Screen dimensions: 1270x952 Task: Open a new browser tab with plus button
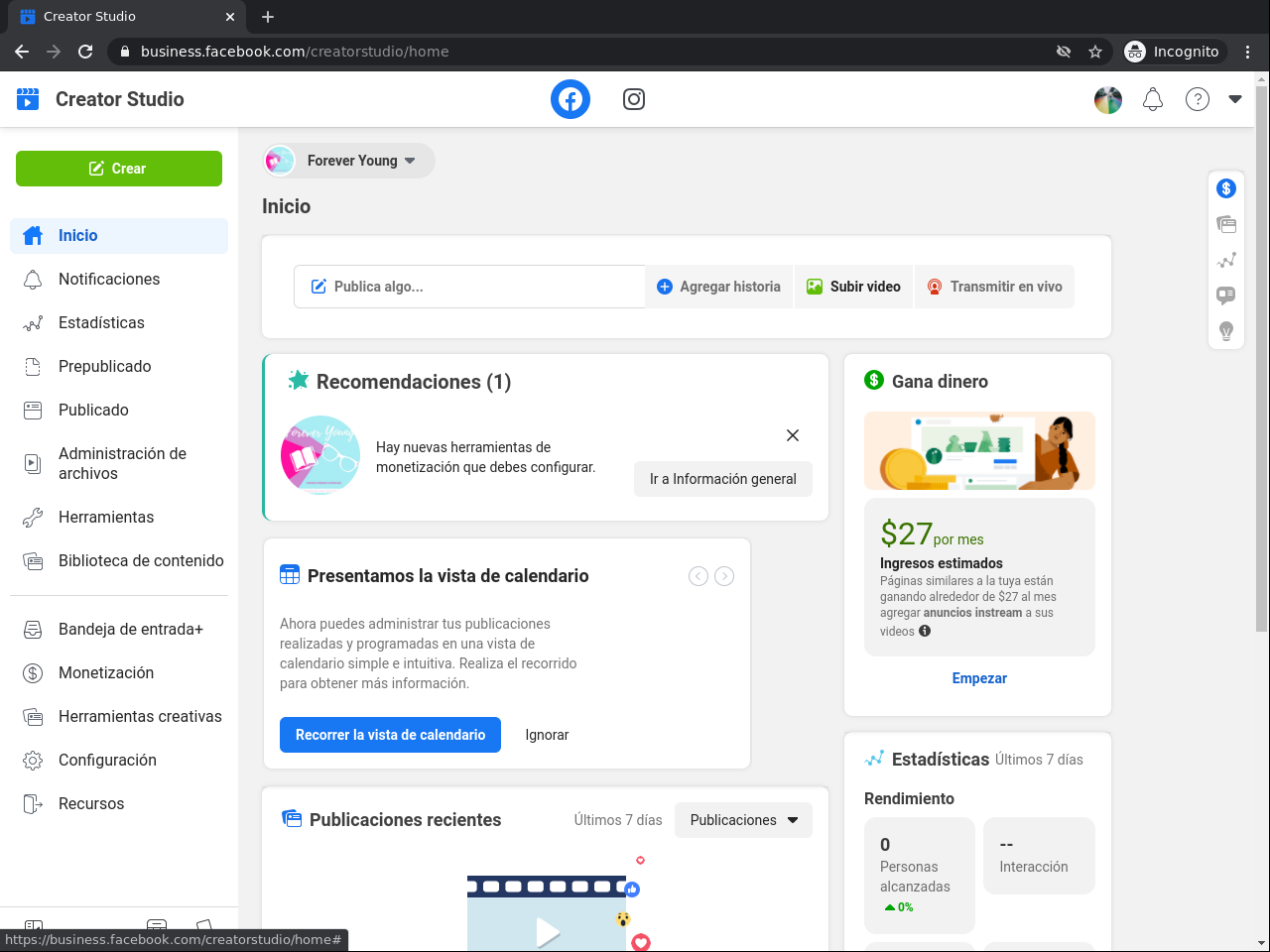pos(268,17)
